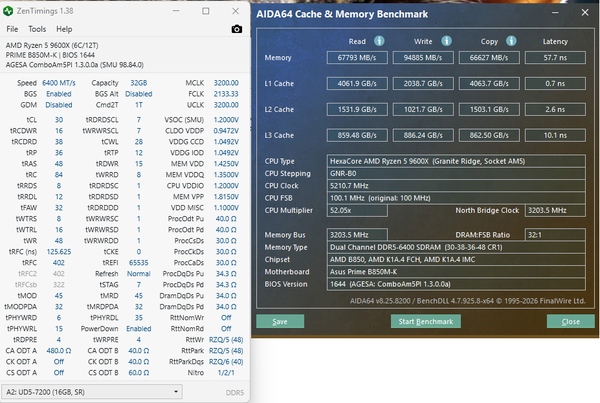This screenshot has height=403, width=600.
Task: Click the Write info icon
Action: click(x=446, y=41)
